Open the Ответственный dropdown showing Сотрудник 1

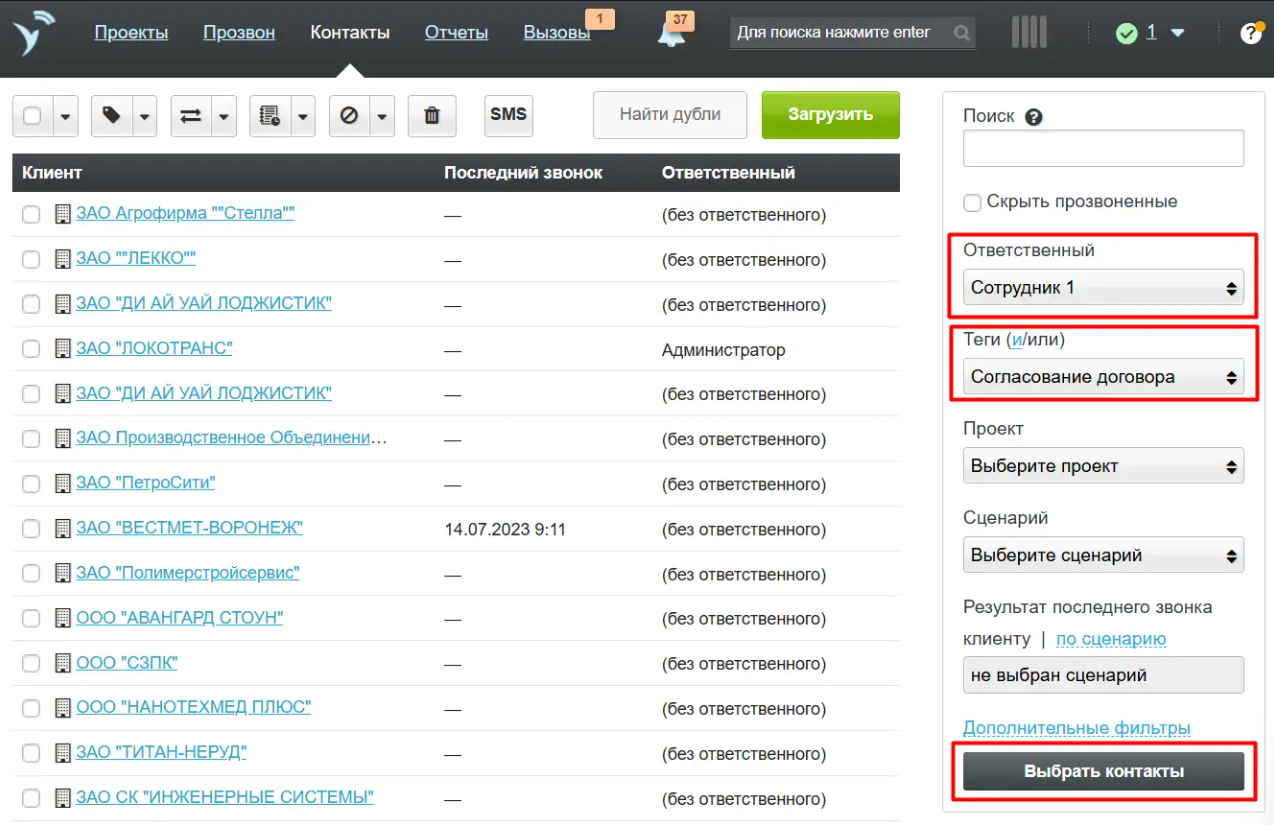[1103, 288]
